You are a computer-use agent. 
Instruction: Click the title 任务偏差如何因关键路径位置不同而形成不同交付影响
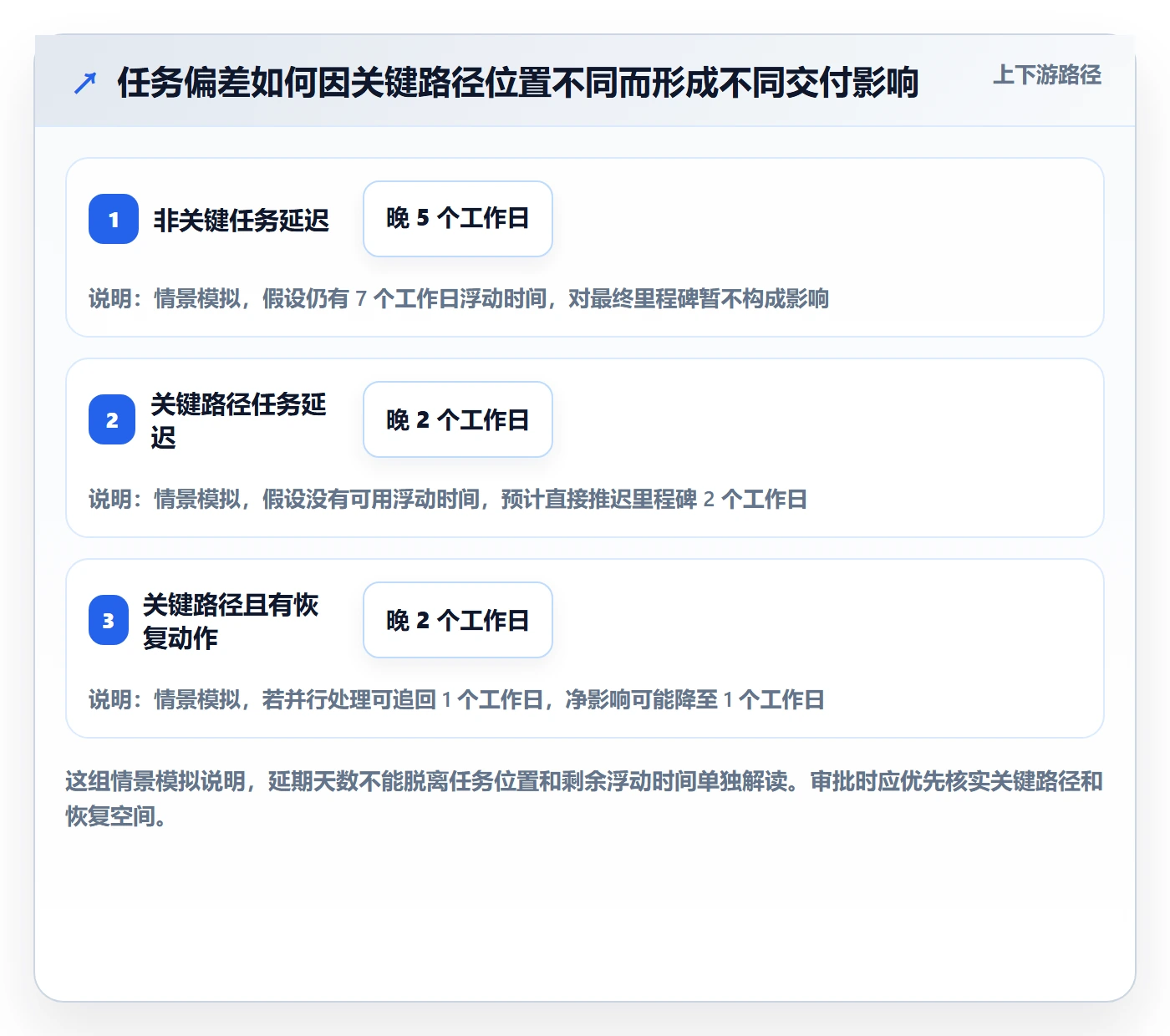tap(518, 83)
